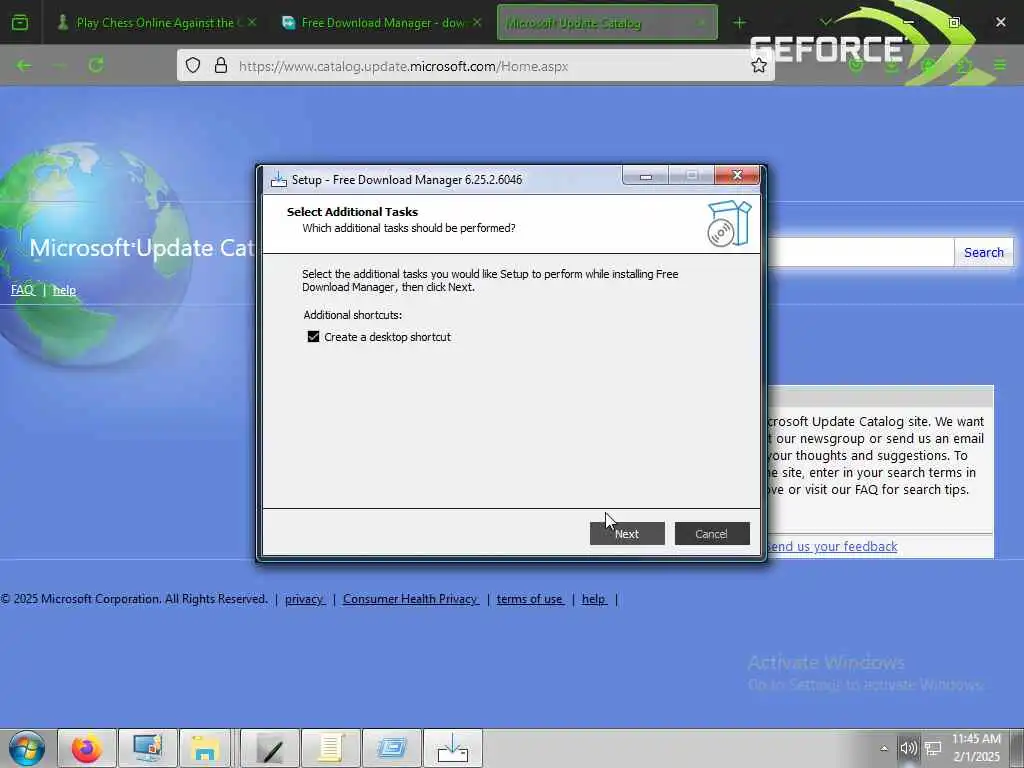Image resolution: width=1024 pixels, height=768 pixels.
Task: Click the Microsoft Update Catalog page title
Action: (x=142, y=248)
